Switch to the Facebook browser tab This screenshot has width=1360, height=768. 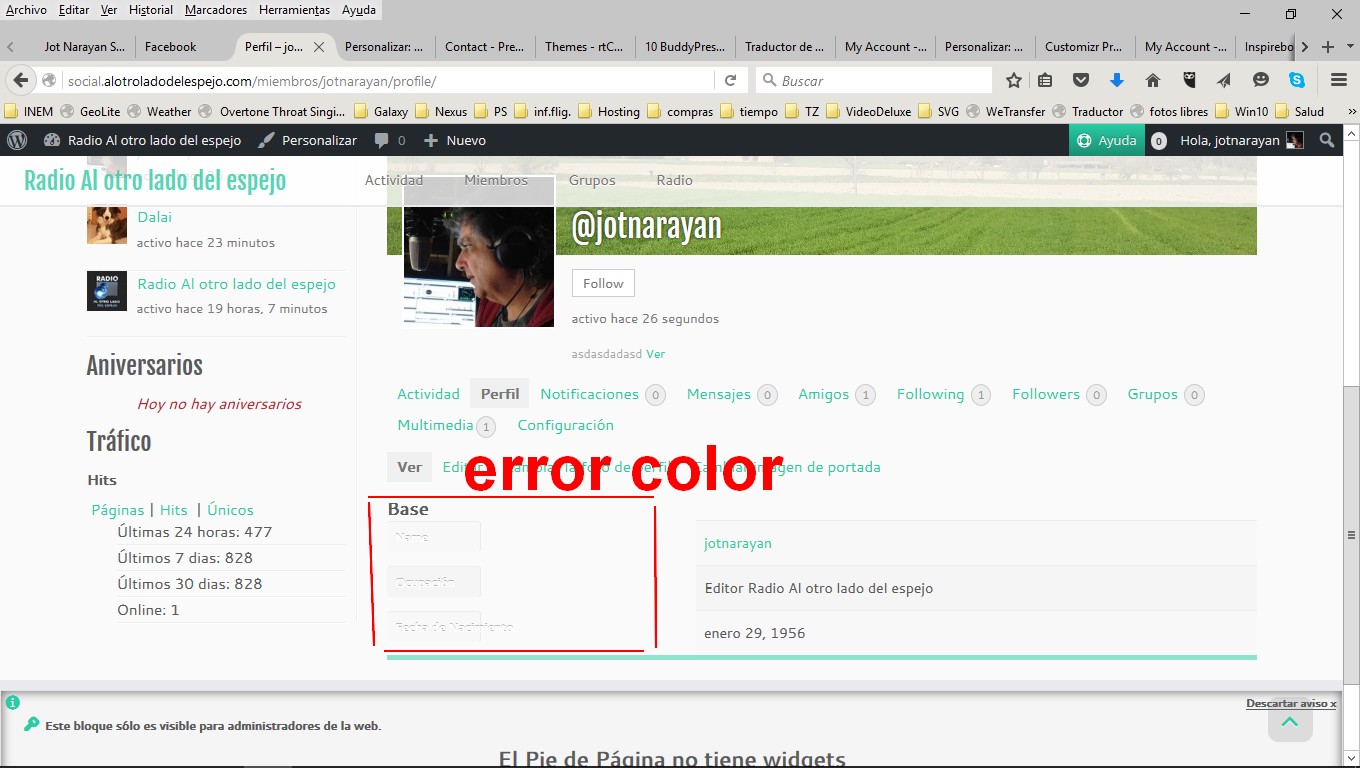point(171,47)
